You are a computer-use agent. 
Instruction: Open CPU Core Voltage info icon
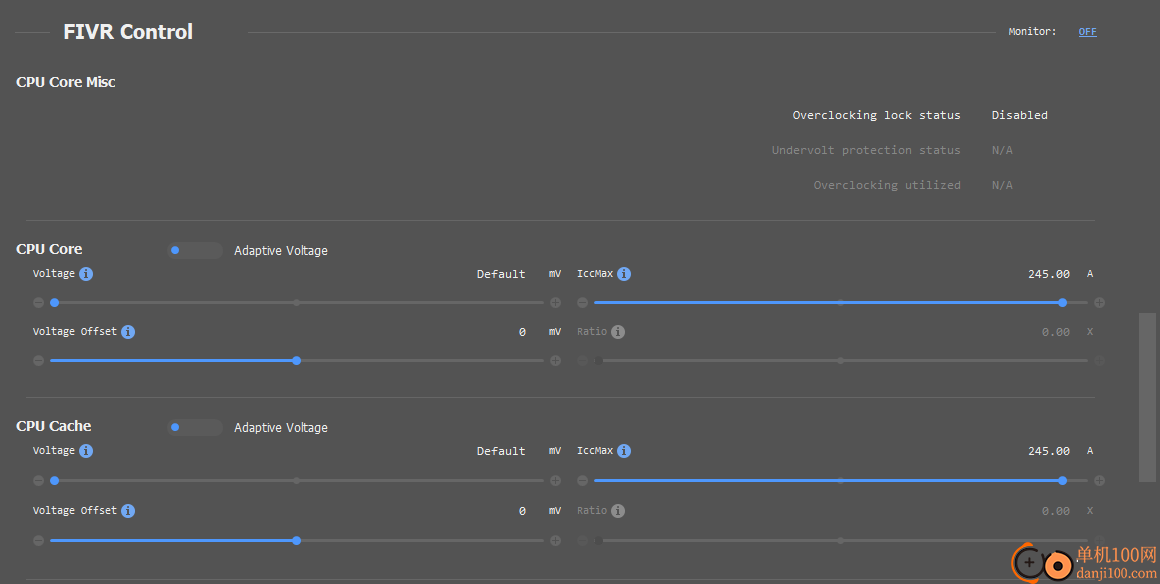[86, 274]
